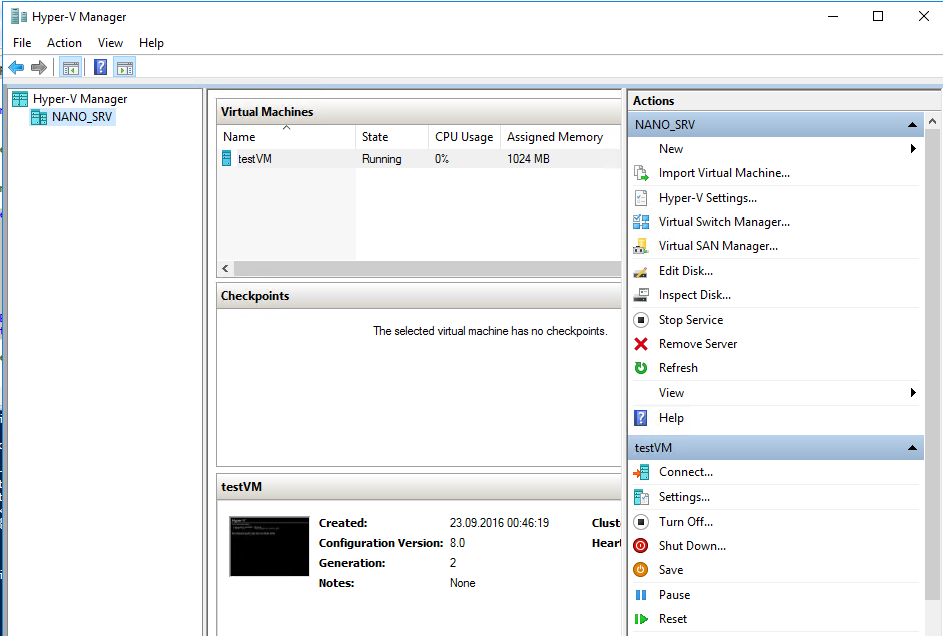The height and width of the screenshot is (636, 943).
Task: Maximize the Hyper-V Manager window
Action: [878, 16]
